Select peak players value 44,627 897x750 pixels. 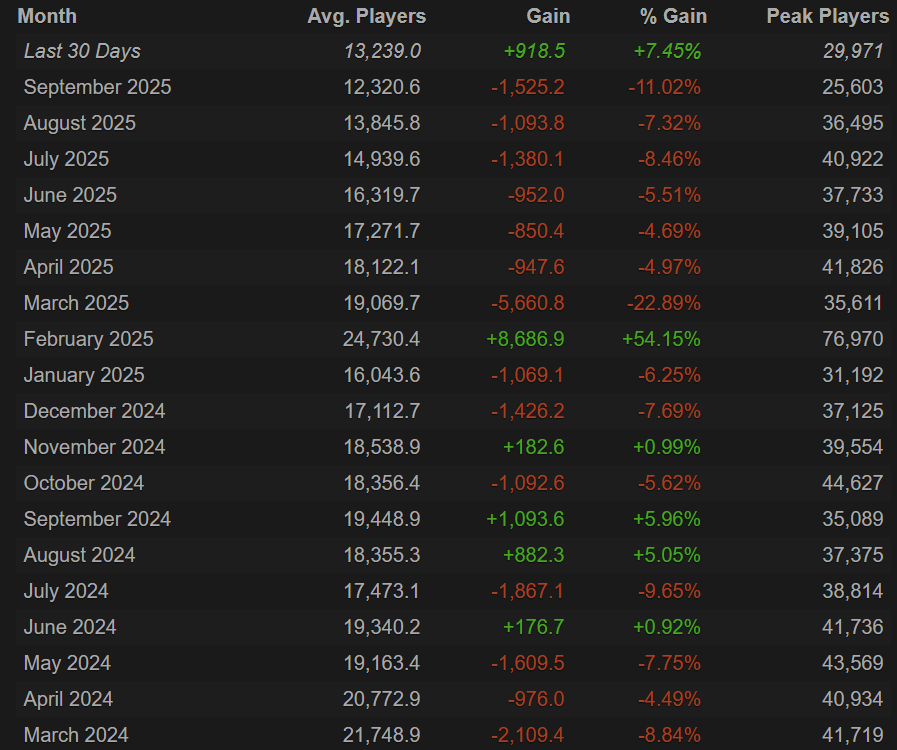click(853, 483)
